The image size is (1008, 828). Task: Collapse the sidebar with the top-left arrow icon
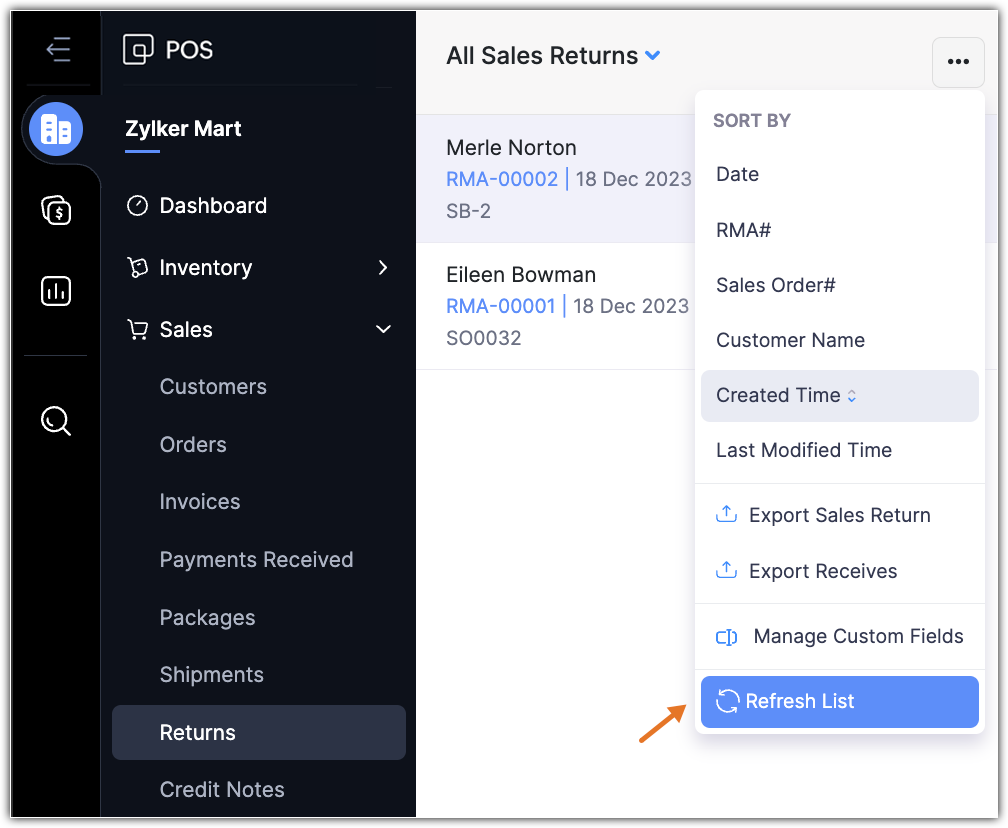58,49
